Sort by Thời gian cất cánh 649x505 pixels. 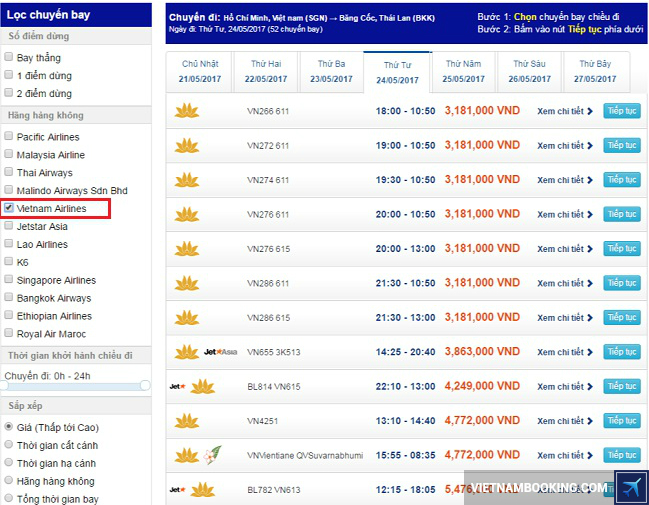click(x=8, y=444)
